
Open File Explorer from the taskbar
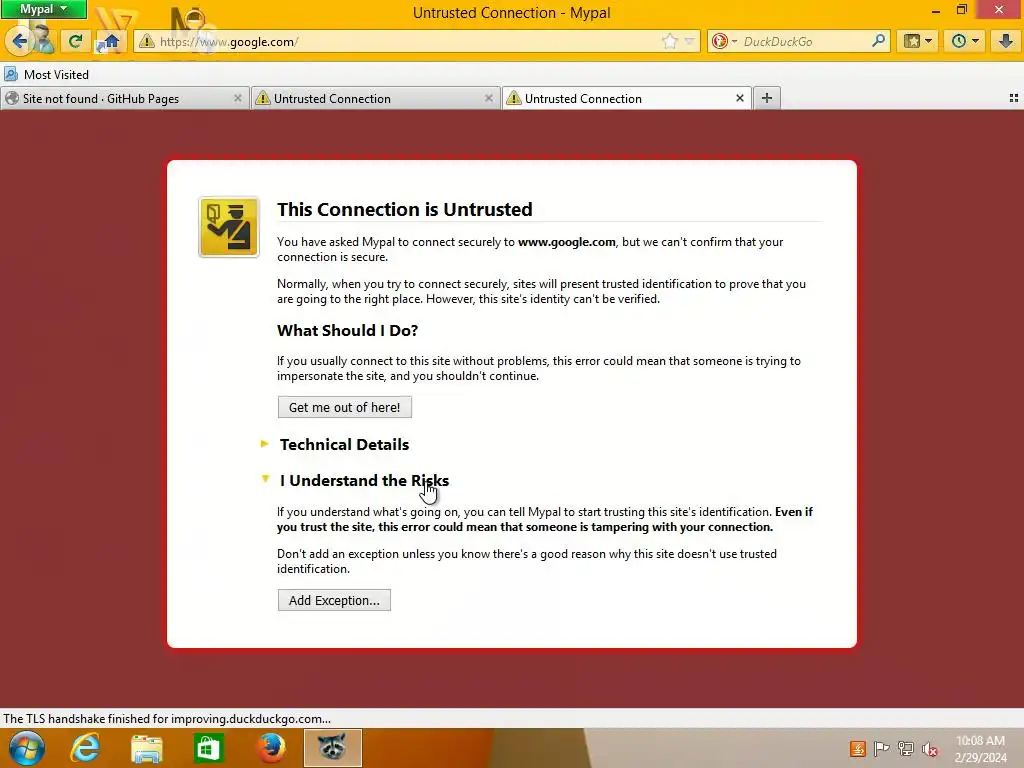click(147, 748)
